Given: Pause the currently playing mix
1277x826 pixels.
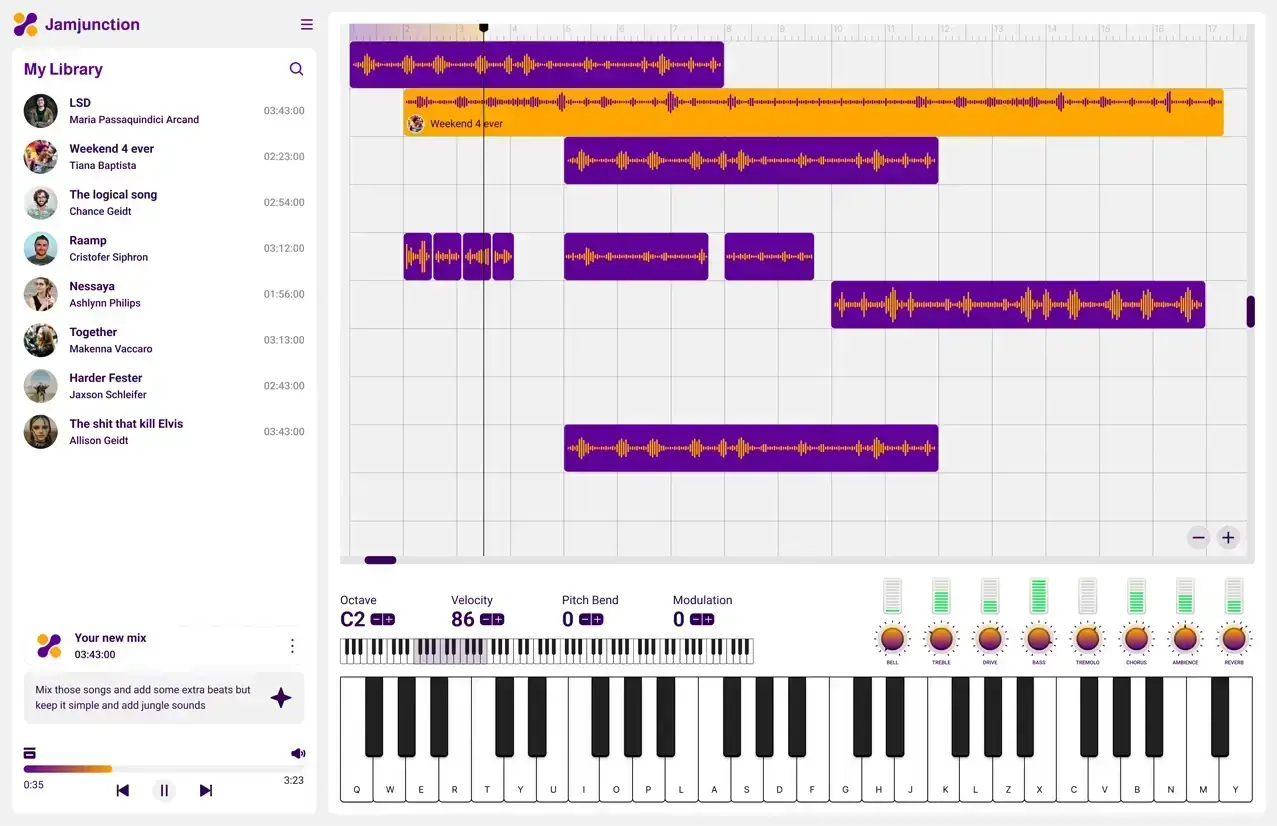Looking at the screenshot, I should 164,790.
